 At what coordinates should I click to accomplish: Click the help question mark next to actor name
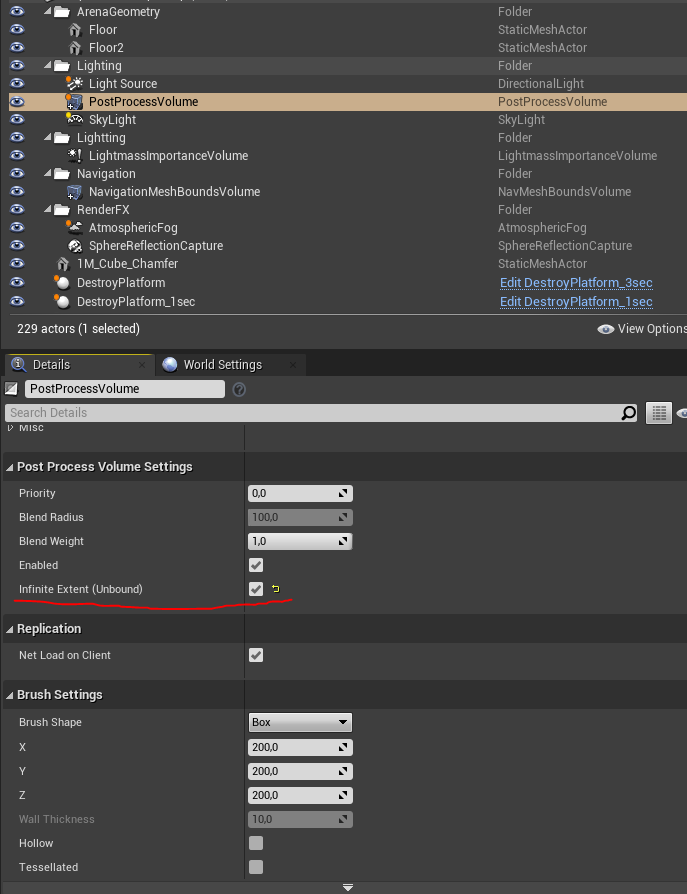tap(239, 389)
